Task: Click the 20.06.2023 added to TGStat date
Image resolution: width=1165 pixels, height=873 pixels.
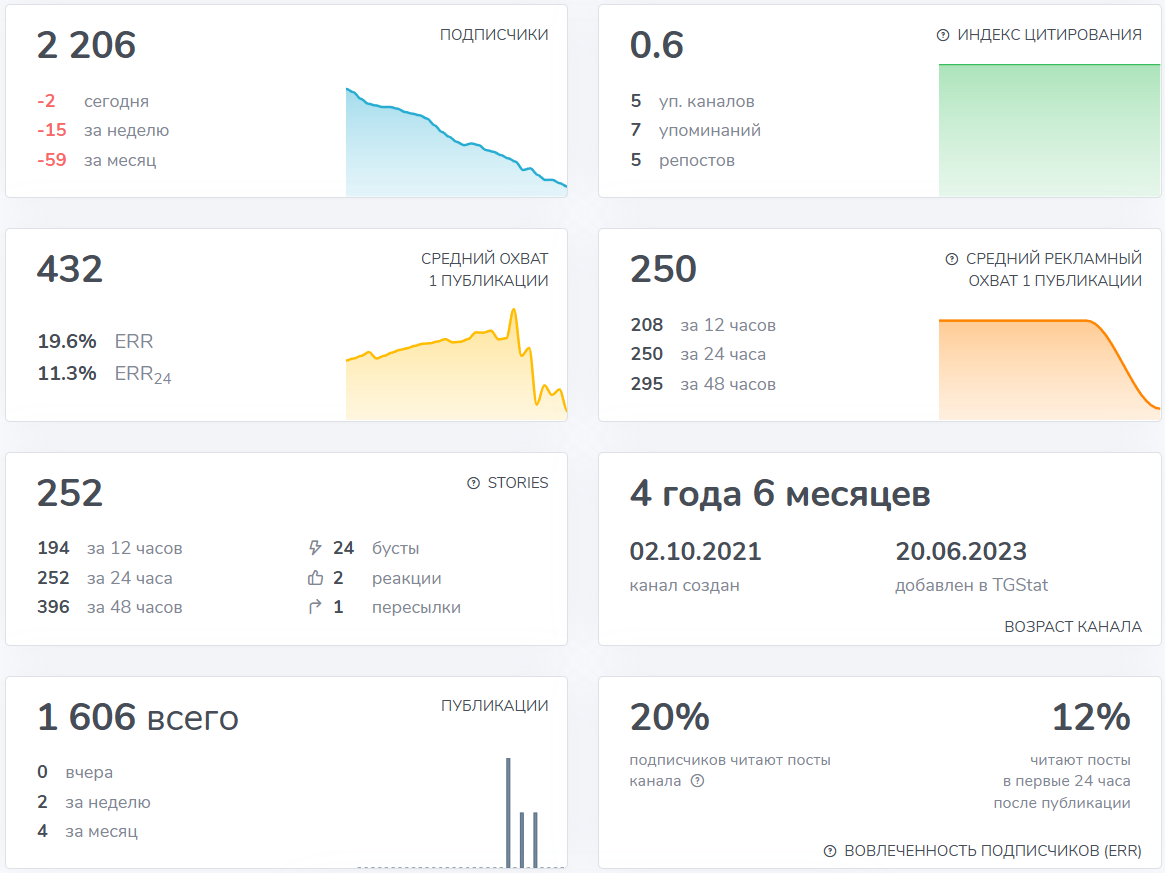Action: pos(960,551)
